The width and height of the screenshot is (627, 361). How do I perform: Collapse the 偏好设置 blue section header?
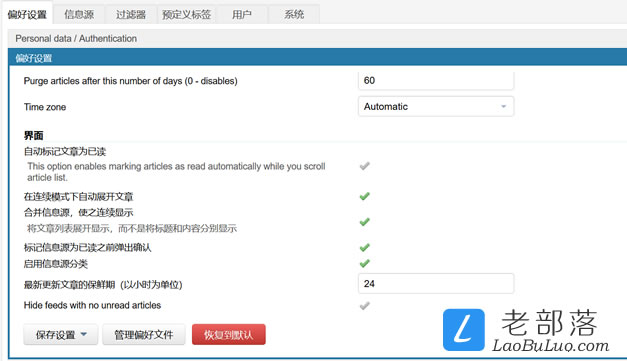(x=317, y=58)
